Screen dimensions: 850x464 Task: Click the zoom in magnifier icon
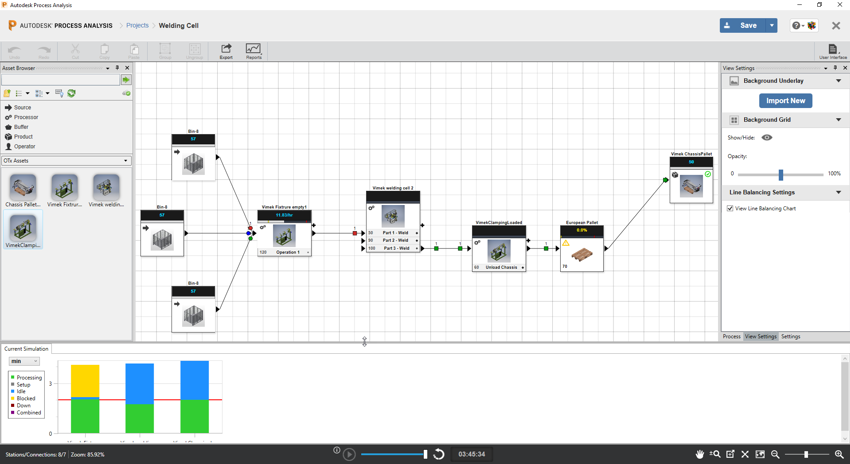pyautogui.click(x=839, y=454)
